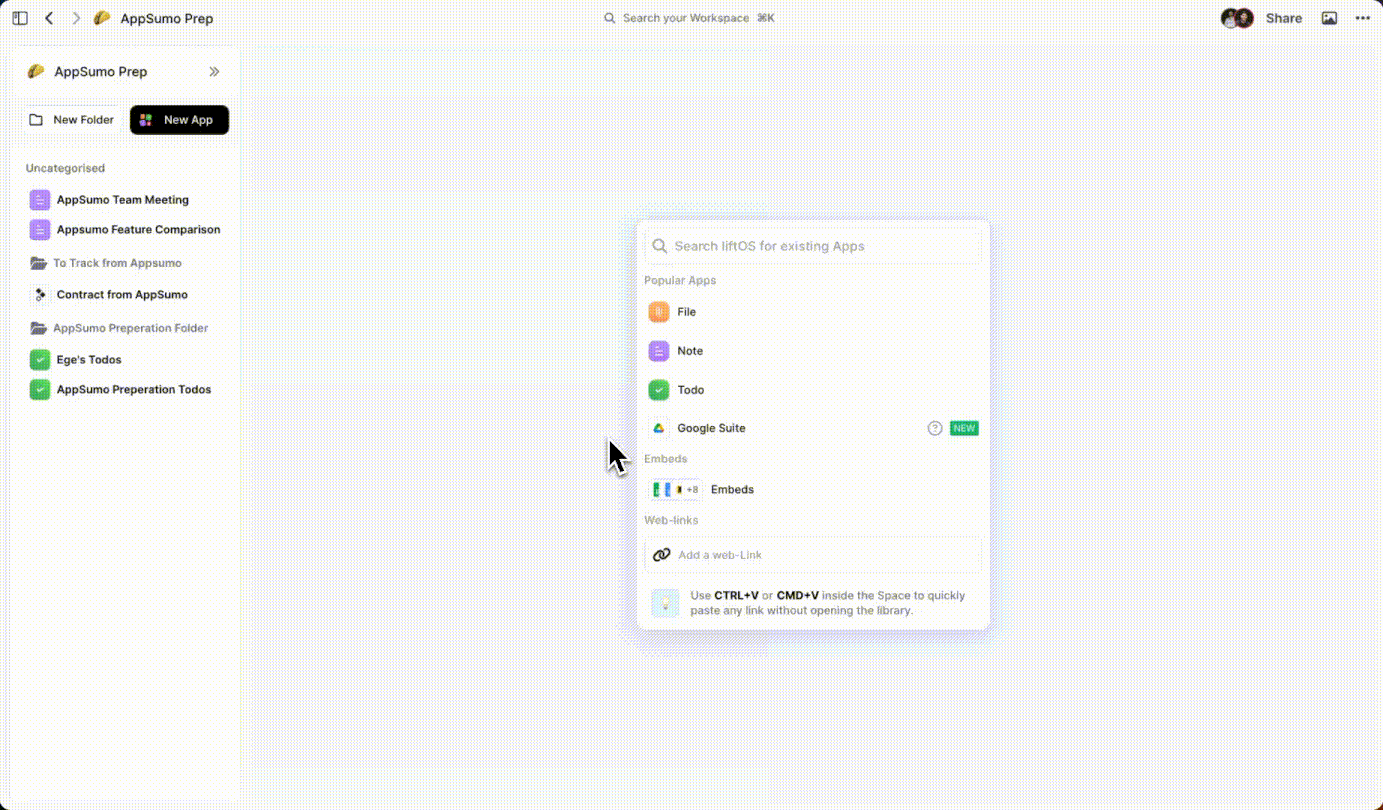This screenshot has width=1383, height=810.
Task: Open Contract from AppSumo item
Action: pos(122,295)
